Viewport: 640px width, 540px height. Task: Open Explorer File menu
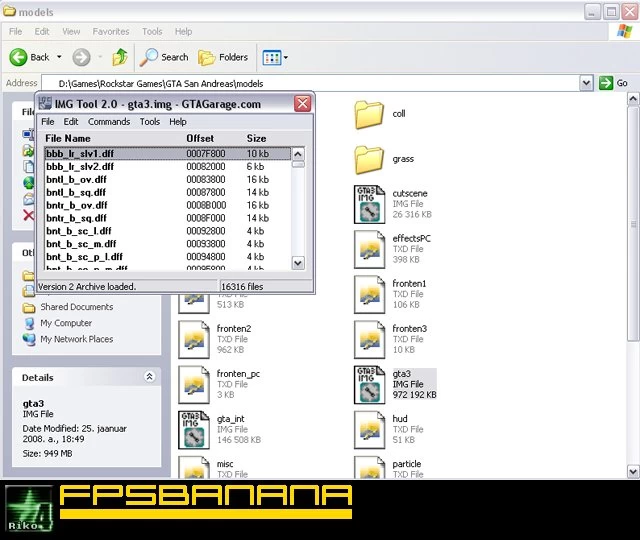[16, 31]
